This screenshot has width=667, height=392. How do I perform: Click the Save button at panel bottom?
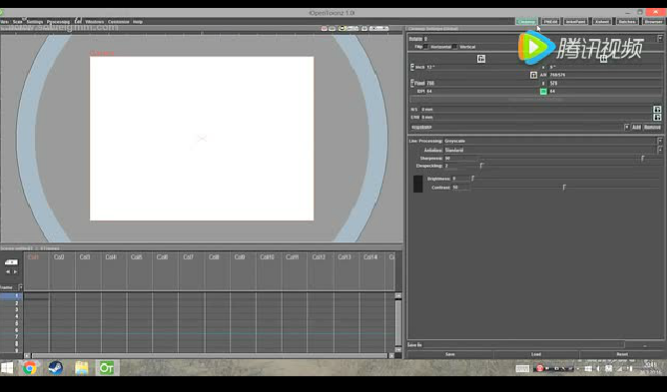450,354
